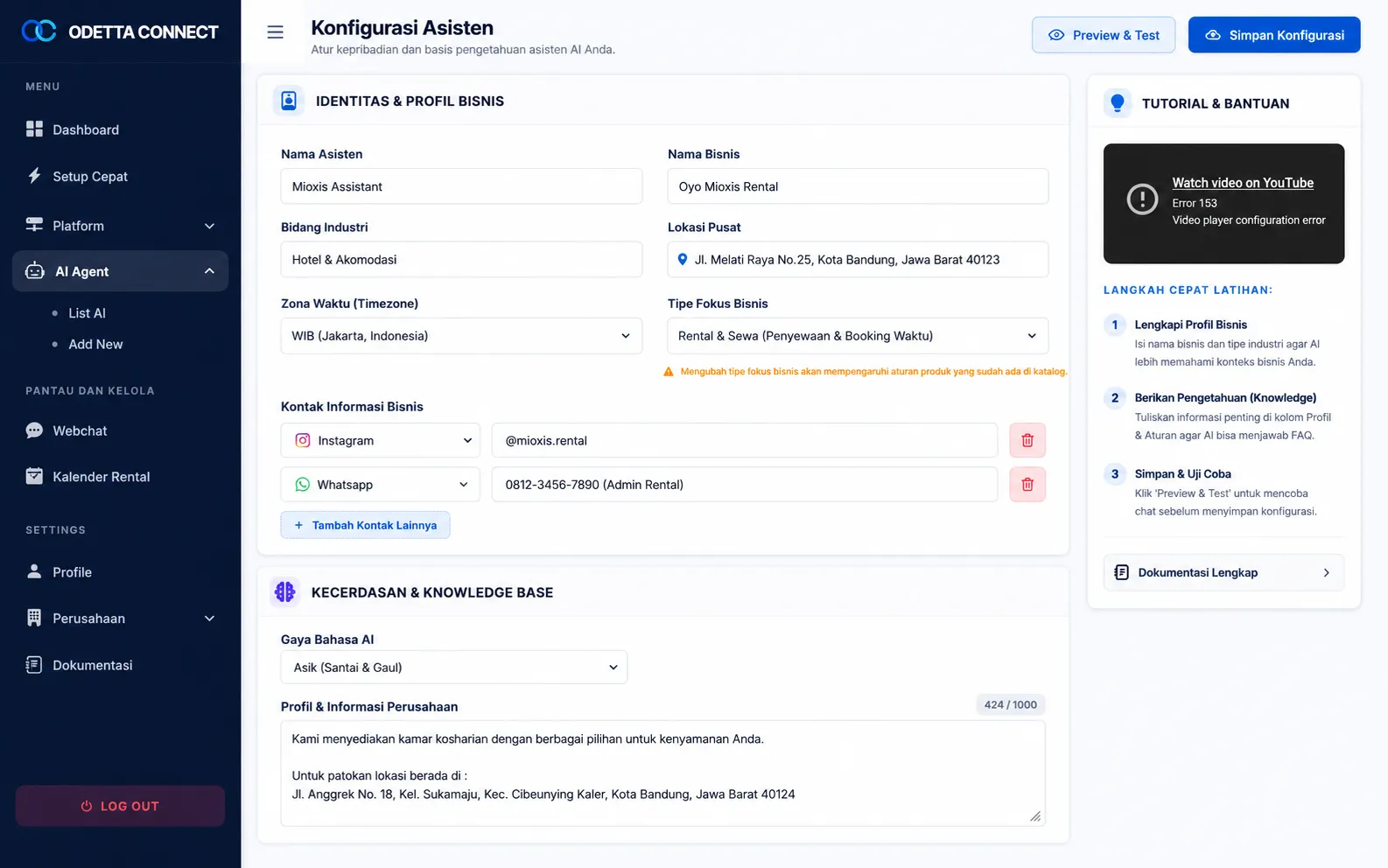
Task: Click the Webchat bubble icon
Action: tap(34, 430)
